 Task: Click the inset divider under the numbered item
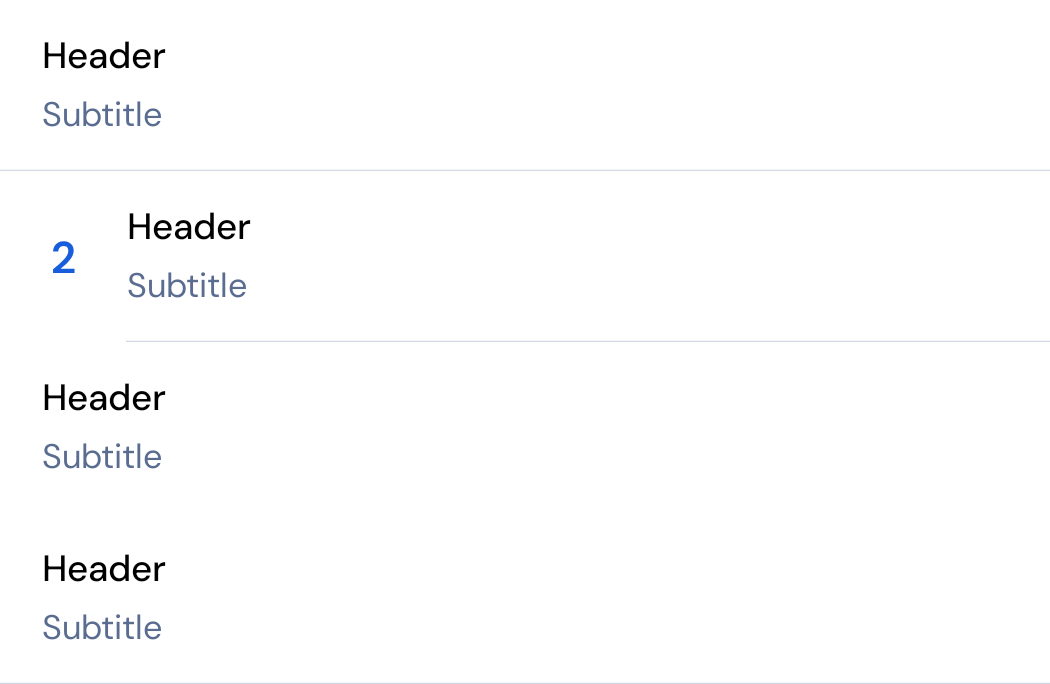[588, 342]
